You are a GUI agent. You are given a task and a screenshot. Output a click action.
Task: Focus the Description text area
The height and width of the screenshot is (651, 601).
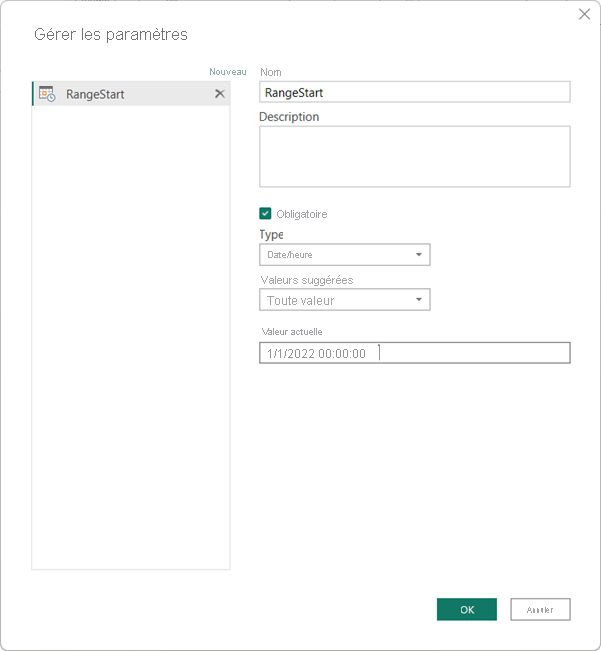pyautogui.click(x=415, y=157)
